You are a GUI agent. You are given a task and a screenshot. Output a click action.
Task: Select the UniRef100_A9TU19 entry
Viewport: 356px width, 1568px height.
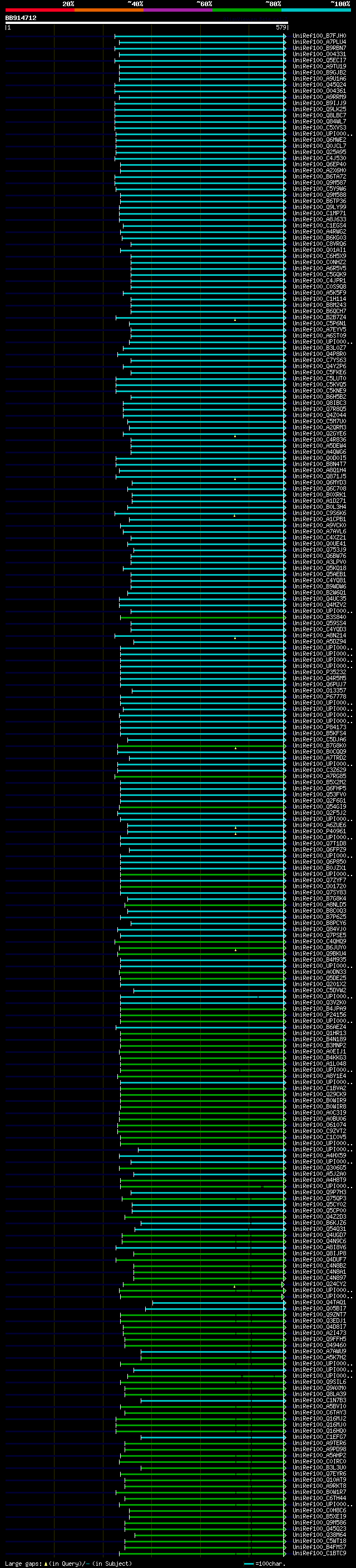click(319, 66)
